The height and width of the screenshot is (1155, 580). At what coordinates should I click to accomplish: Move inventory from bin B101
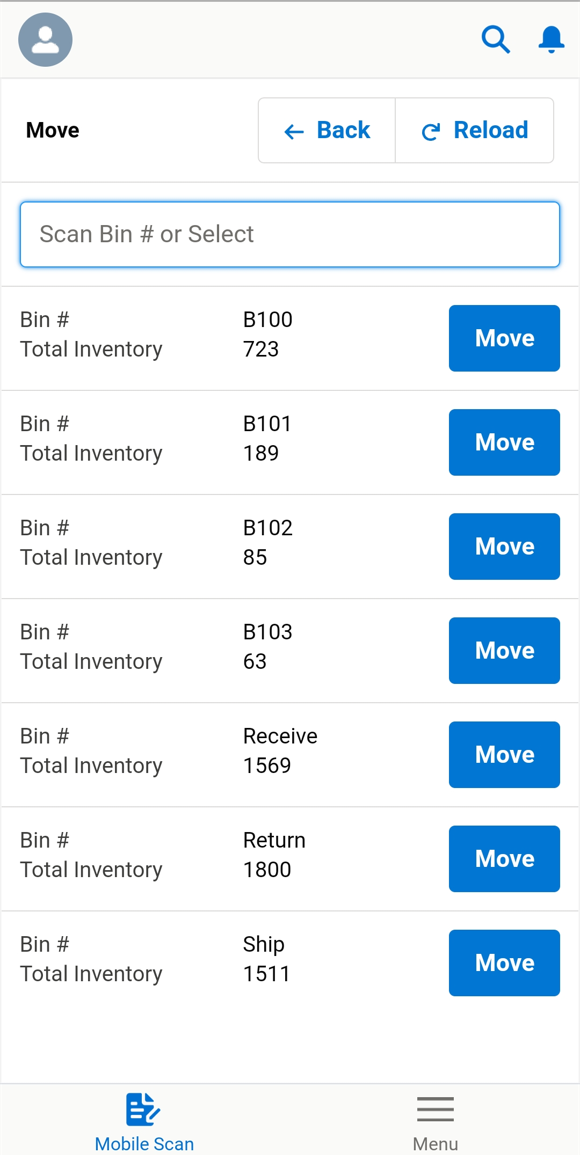click(504, 442)
